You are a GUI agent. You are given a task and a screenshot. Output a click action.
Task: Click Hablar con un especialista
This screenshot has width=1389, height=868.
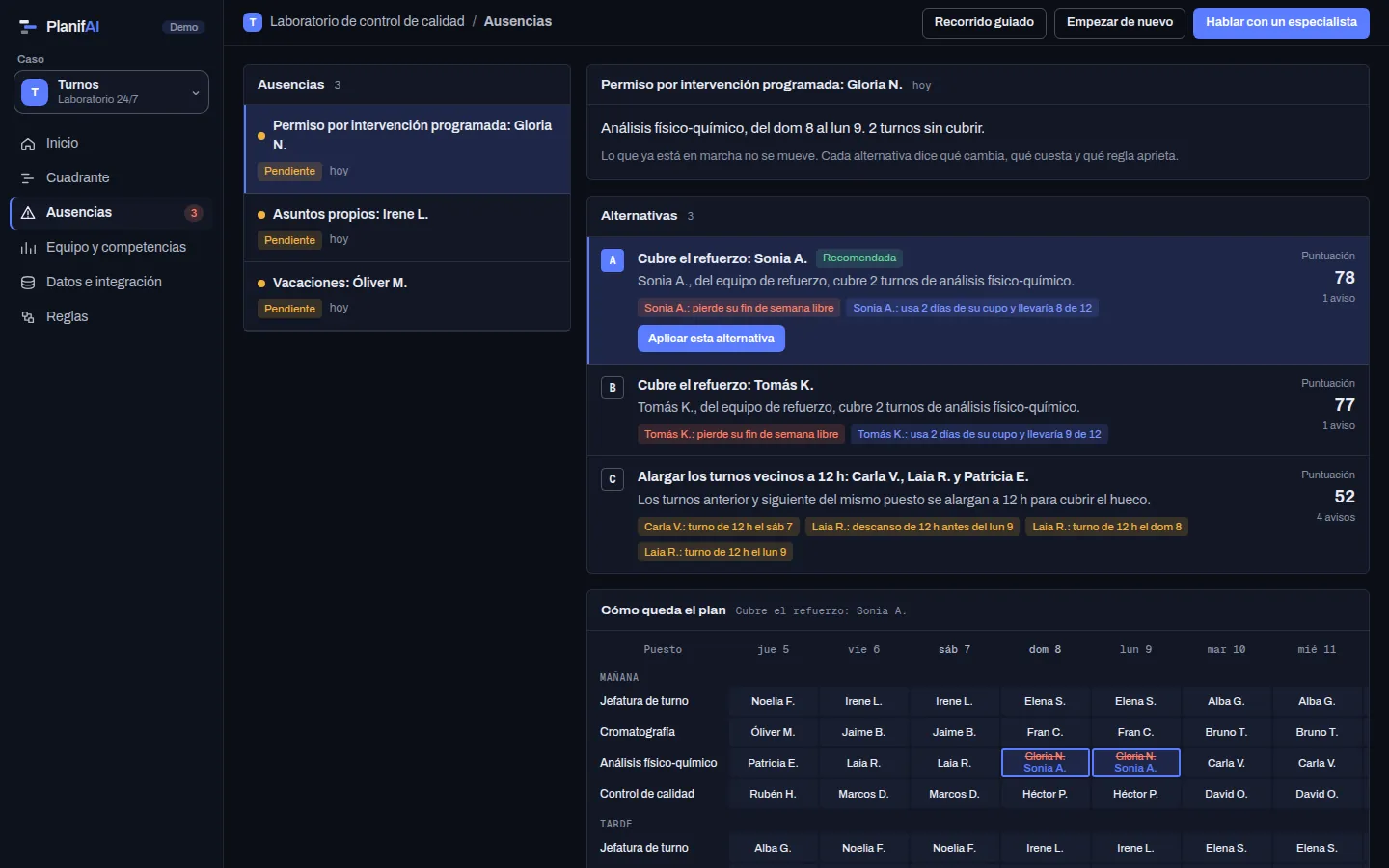click(1281, 22)
